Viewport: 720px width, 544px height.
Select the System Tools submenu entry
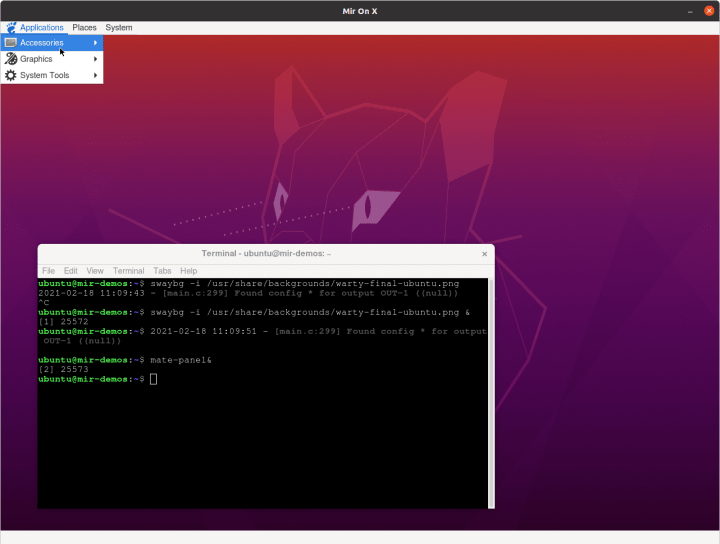tap(52, 75)
